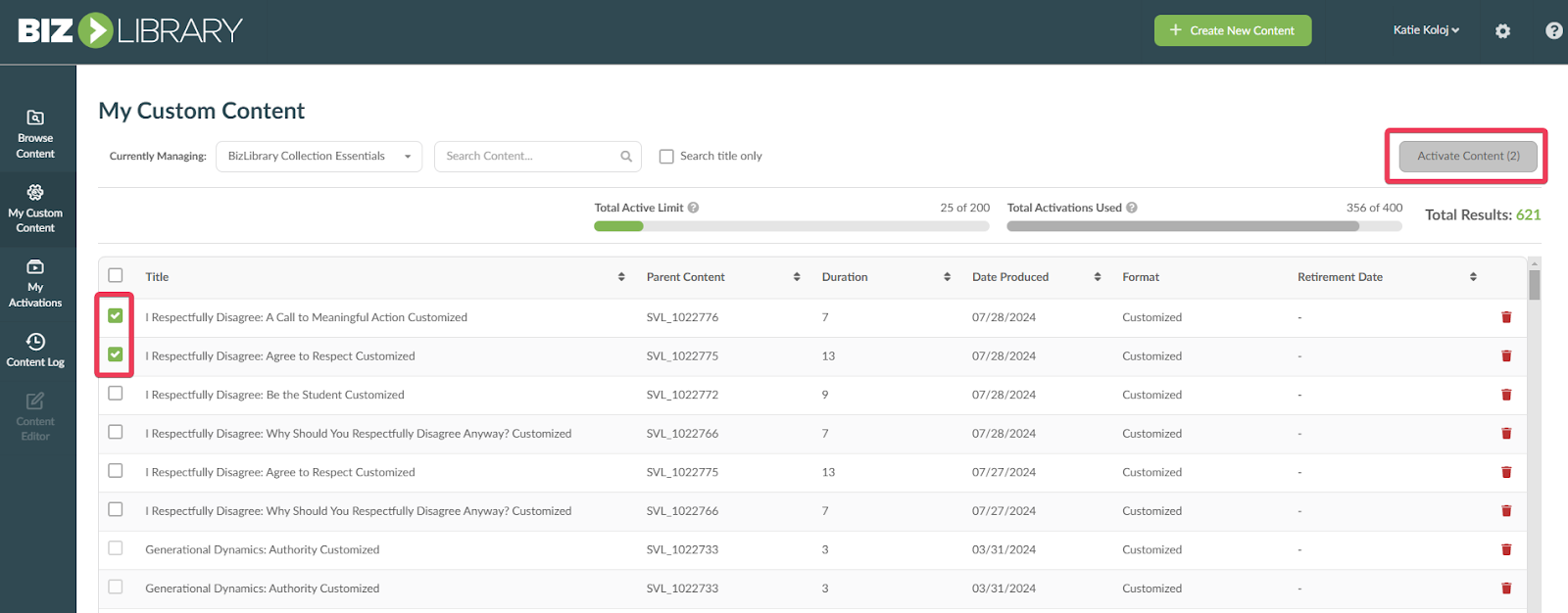Image resolution: width=1568 pixels, height=613 pixels.
Task: Click Create New Content button
Action: 1232,30
